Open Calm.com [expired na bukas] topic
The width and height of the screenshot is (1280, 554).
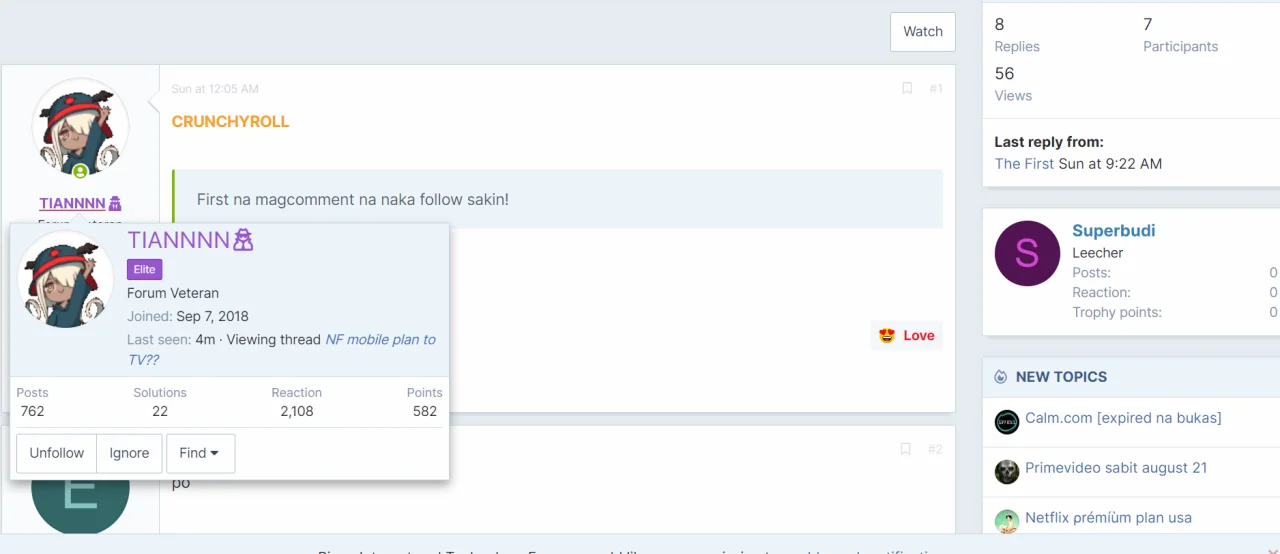[1123, 418]
